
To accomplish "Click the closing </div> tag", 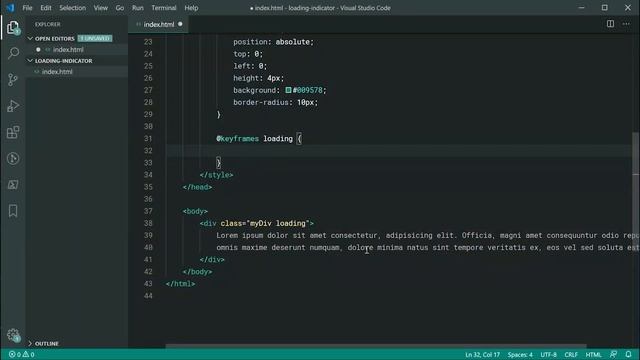I will tap(212, 260).
